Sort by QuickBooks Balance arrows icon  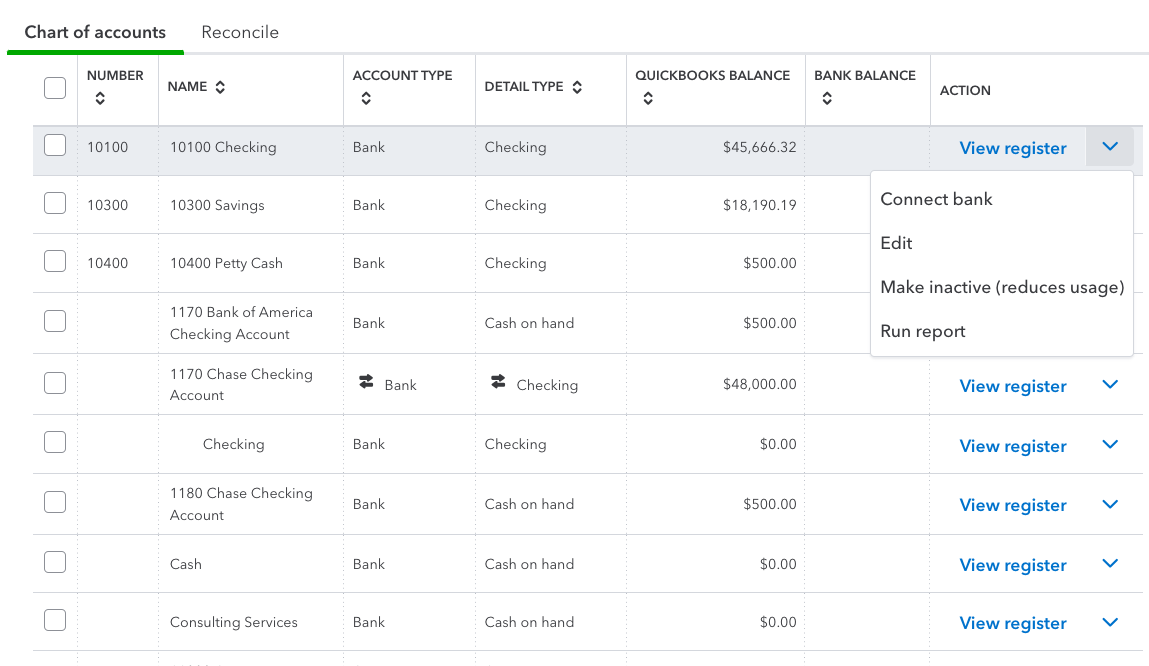click(x=648, y=99)
